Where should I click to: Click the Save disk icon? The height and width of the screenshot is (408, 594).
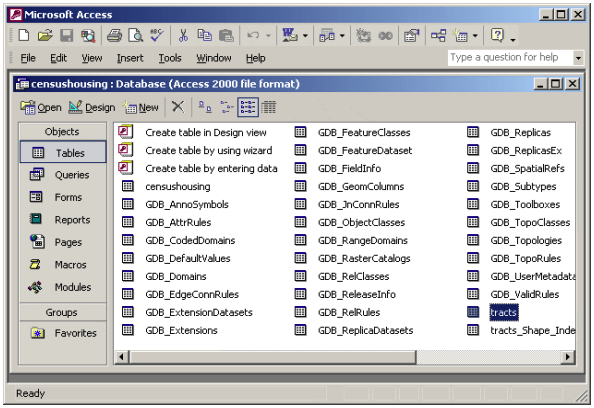[67, 36]
